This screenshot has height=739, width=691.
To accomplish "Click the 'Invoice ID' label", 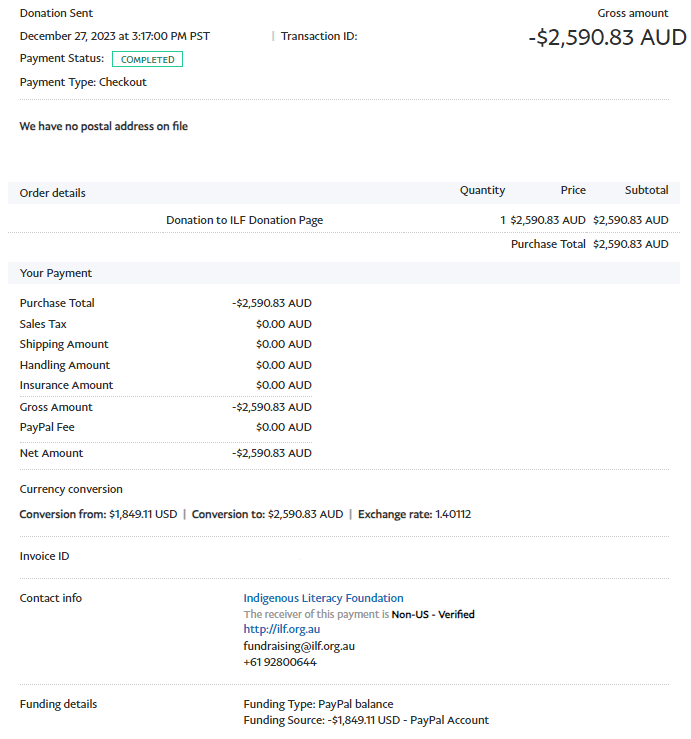I will tap(44, 557).
